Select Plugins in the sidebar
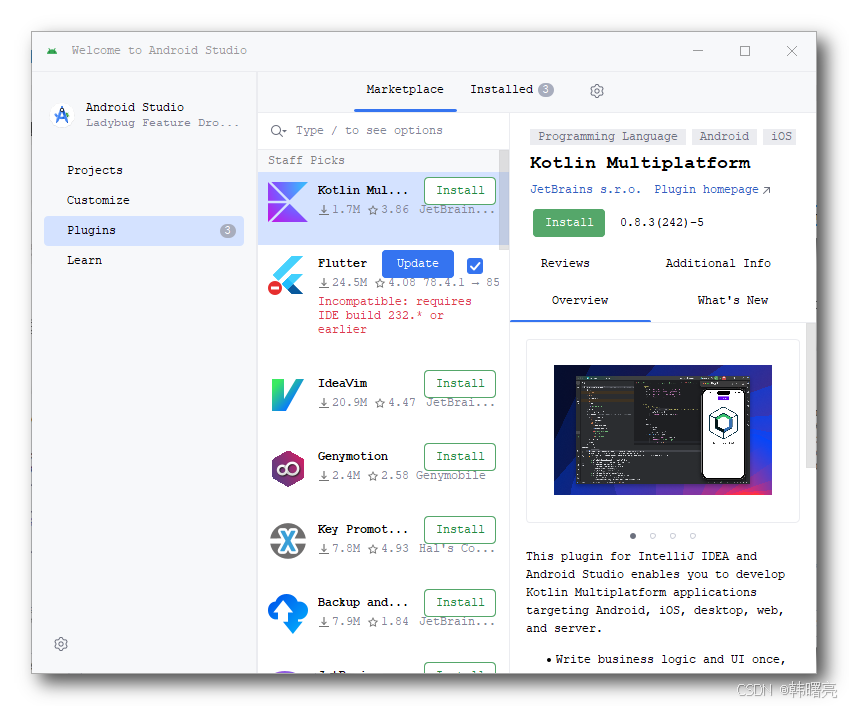This screenshot has width=849, height=706. 144,231
